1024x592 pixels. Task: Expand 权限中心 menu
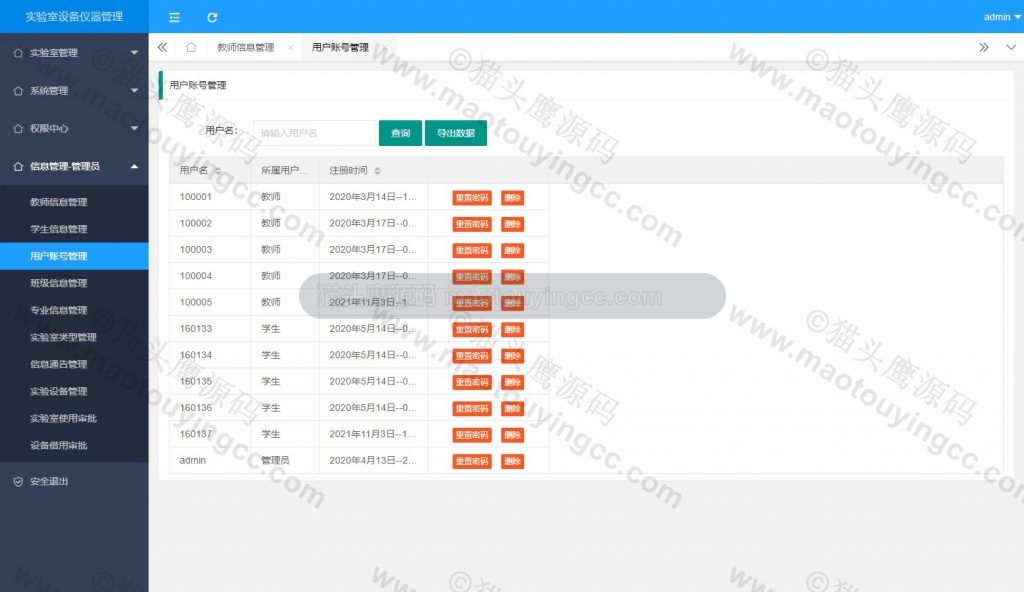tap(74, 128)
